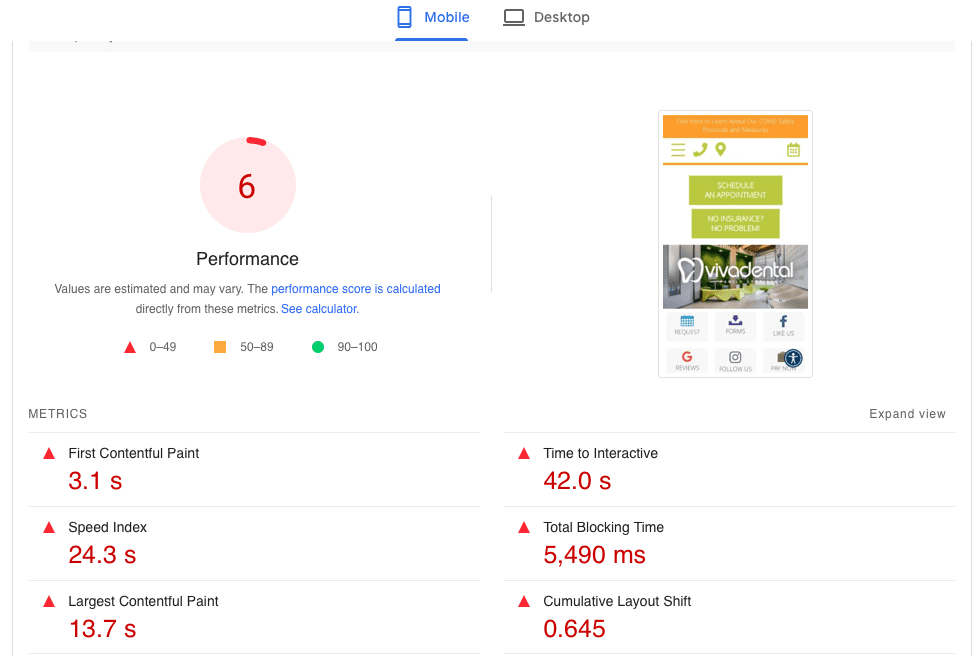
Task: Click the phone call icon in the site preview
Action: pyautogui.click(x=700, y=150)
